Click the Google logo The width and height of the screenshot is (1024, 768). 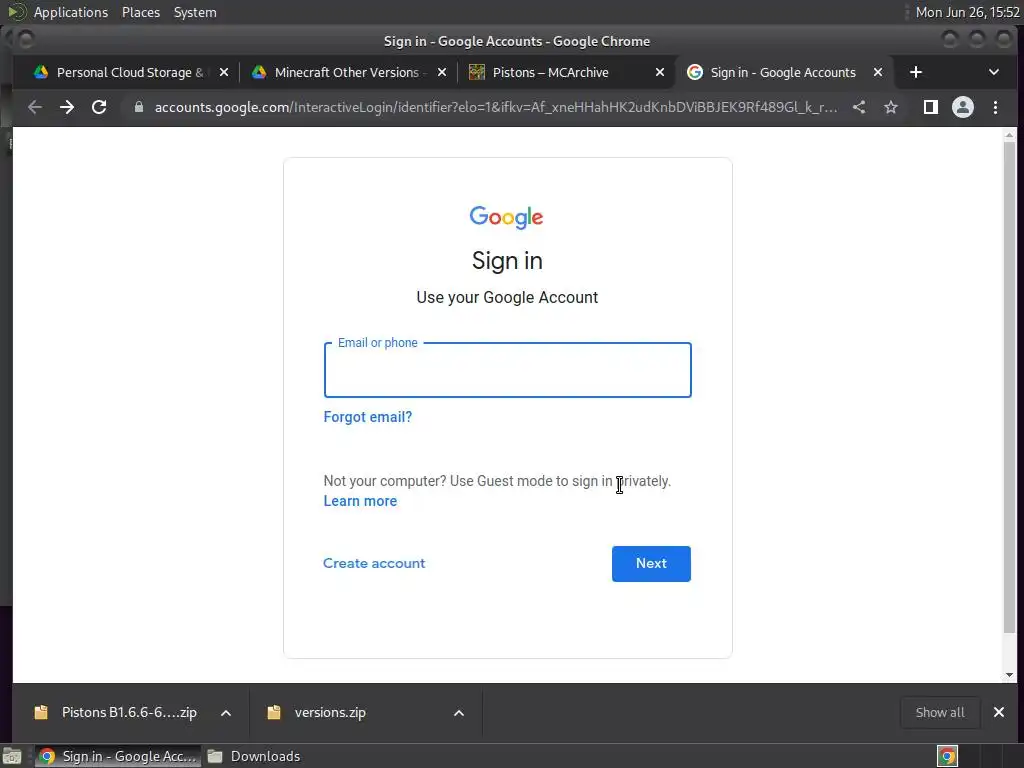tap(506, 217)
